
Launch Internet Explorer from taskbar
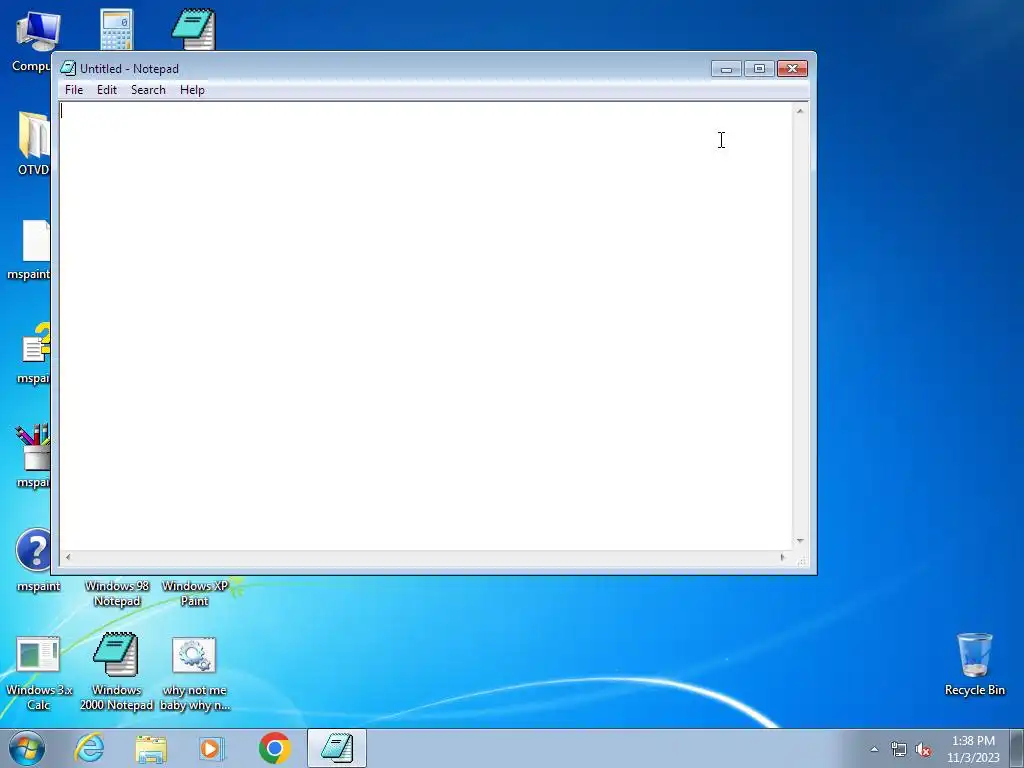pyautogui.click(x=89, y=748)
